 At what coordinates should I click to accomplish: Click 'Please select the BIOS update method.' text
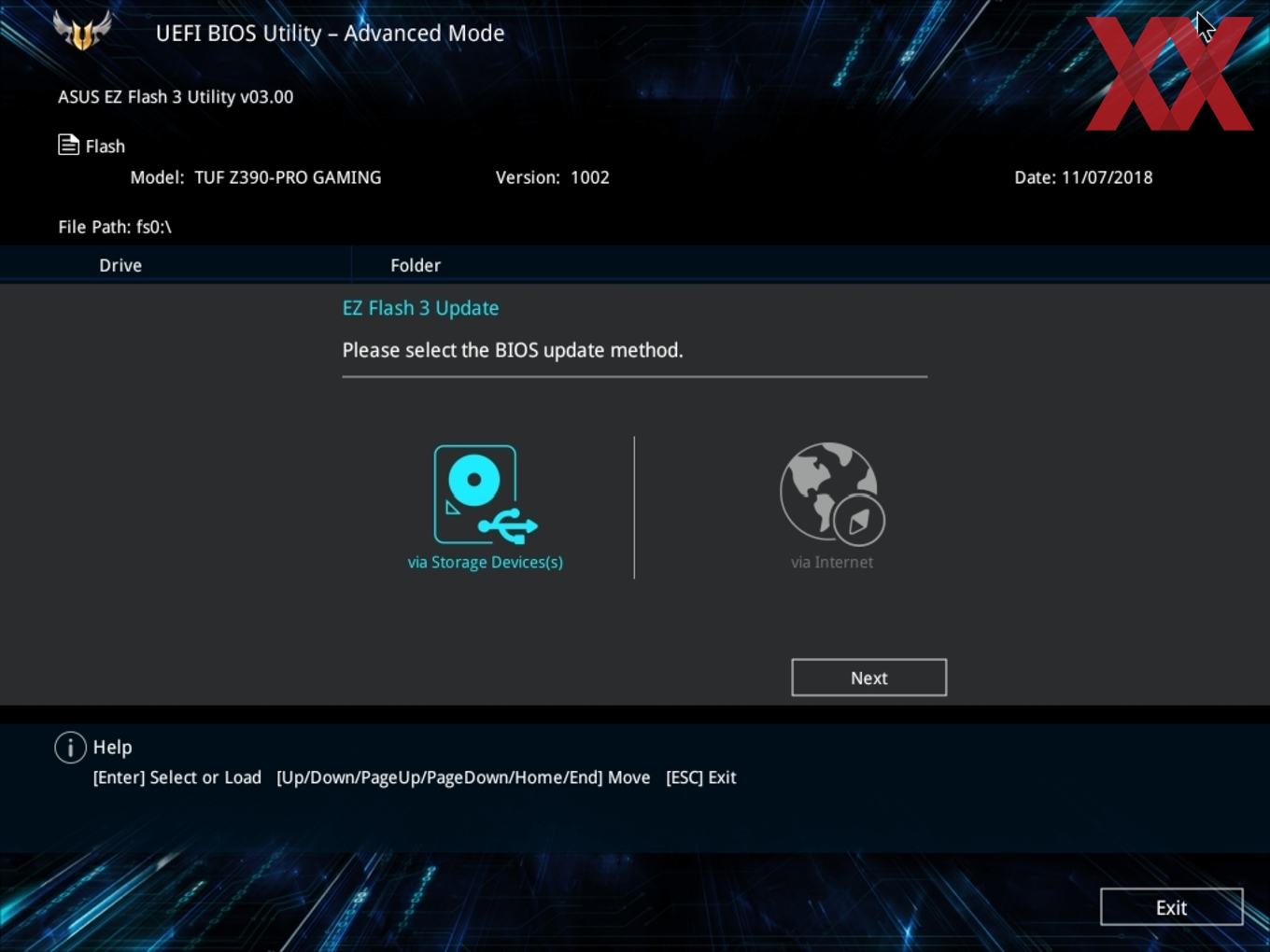coord(513,350)
